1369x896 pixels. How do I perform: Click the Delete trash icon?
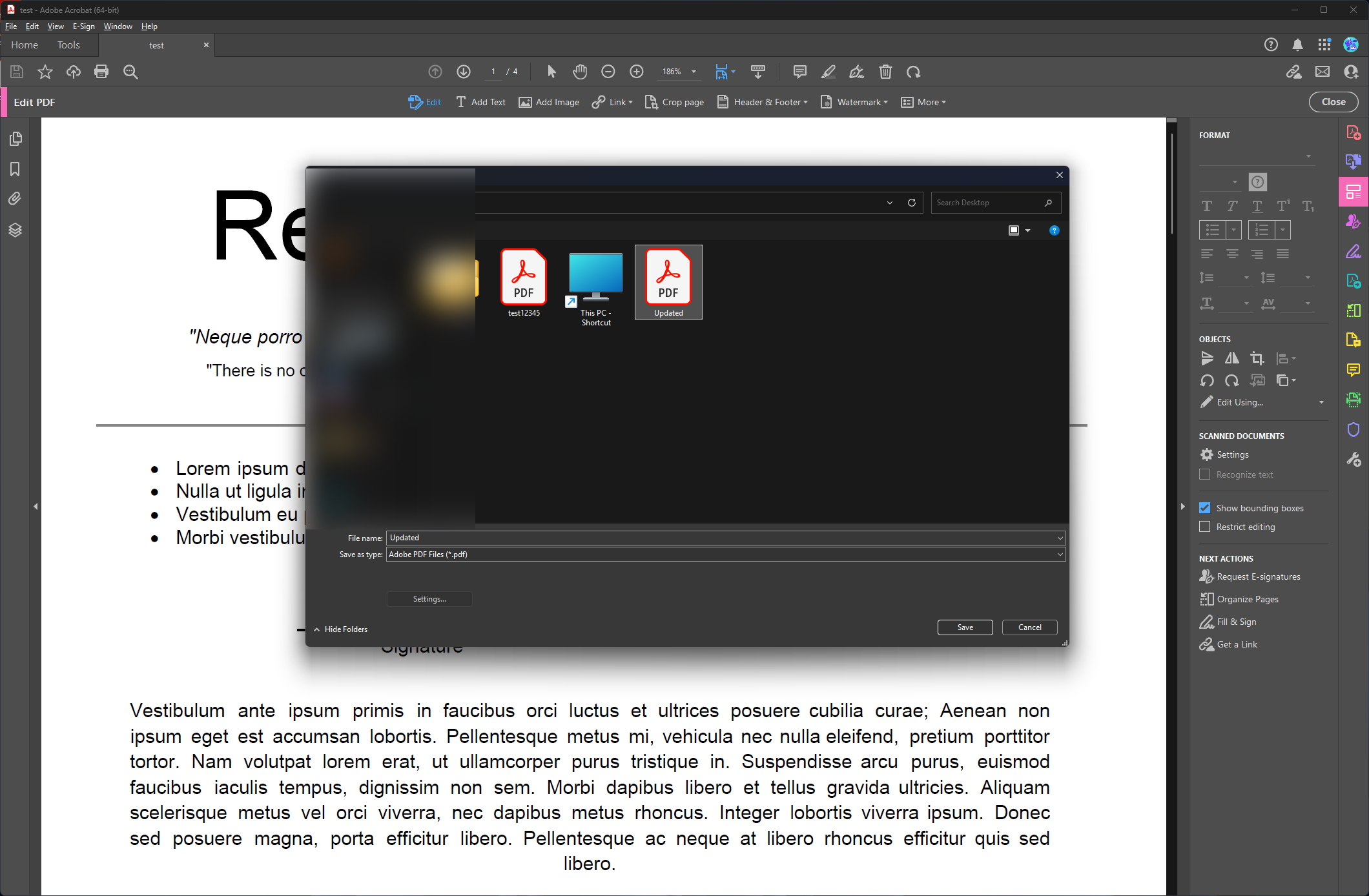(x=885, y=72)
